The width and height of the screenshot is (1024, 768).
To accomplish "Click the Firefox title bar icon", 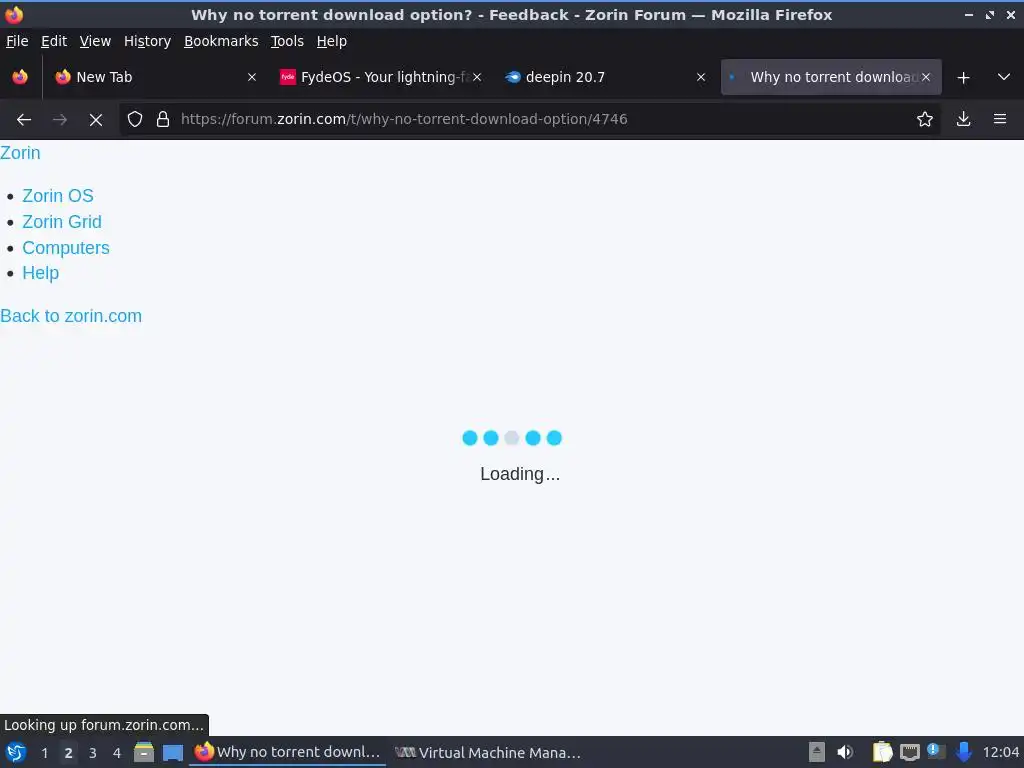I will pyautogui.click(x=14, y=14).
